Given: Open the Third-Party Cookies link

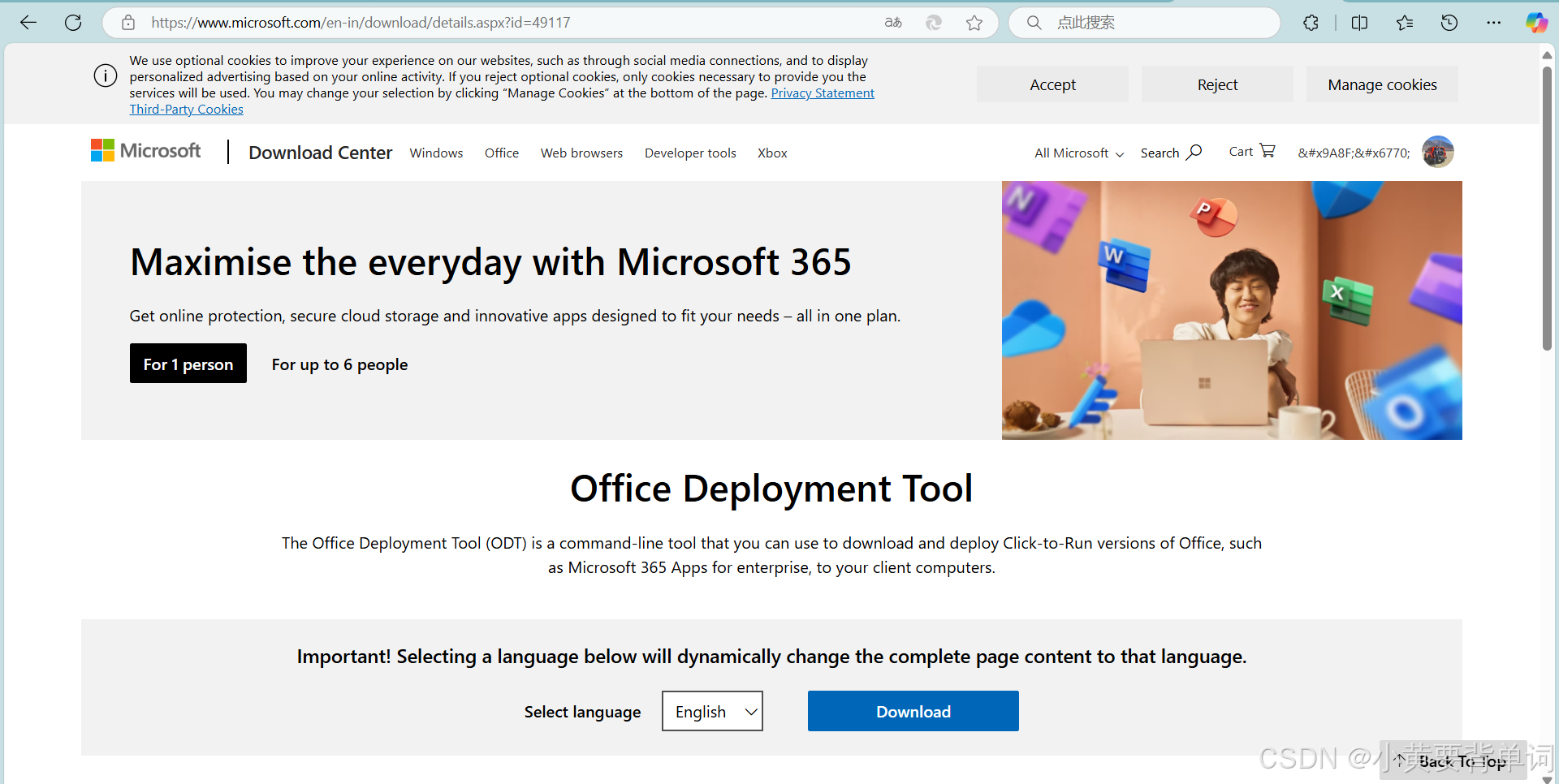Looking at the screenshot, I should coord(186,110).
